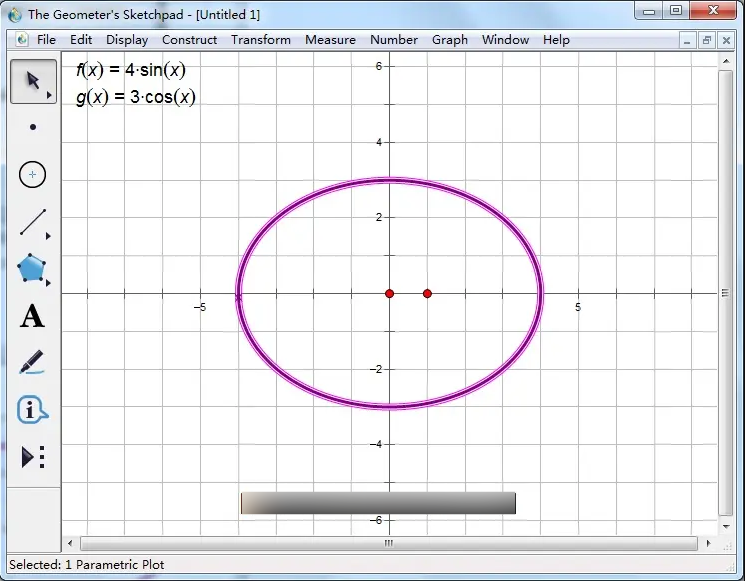Screen dimensions: 745x581
Task: Click vertical scrollbar down arrow
Action: [x=726, y=526]
